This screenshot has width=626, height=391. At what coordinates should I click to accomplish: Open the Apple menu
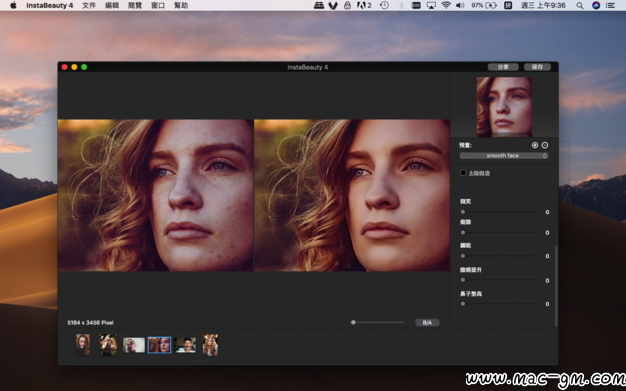pos(13,5)
